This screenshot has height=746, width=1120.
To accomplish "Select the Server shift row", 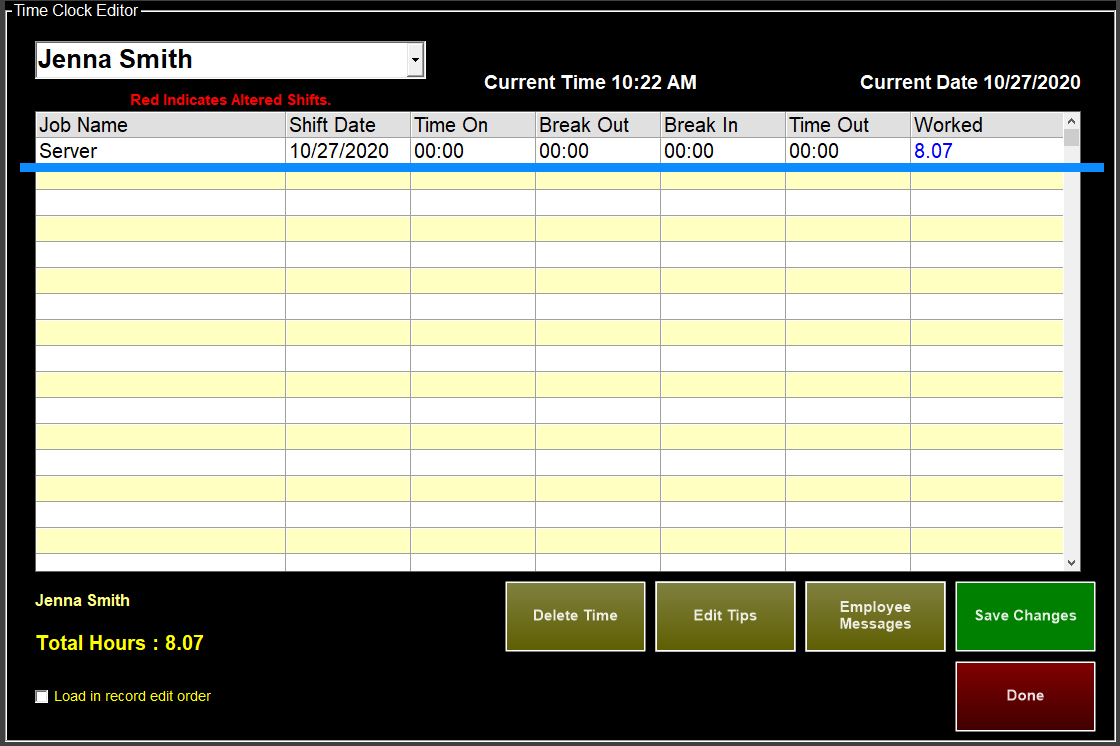I will 160,151.
